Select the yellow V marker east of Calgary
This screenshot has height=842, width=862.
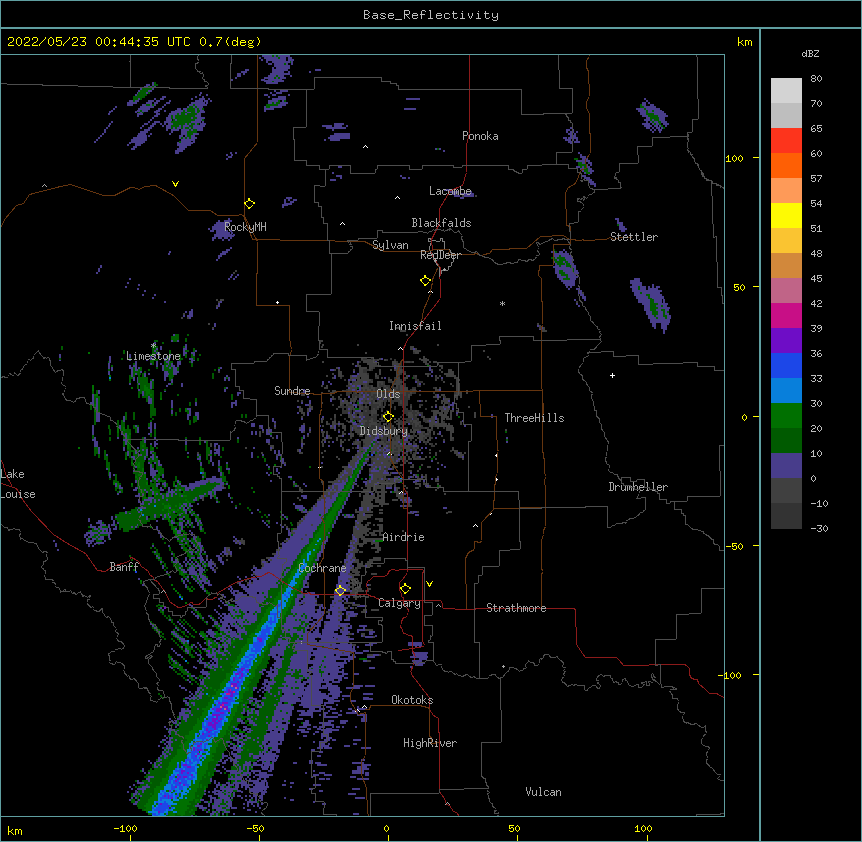click(429, 584)
